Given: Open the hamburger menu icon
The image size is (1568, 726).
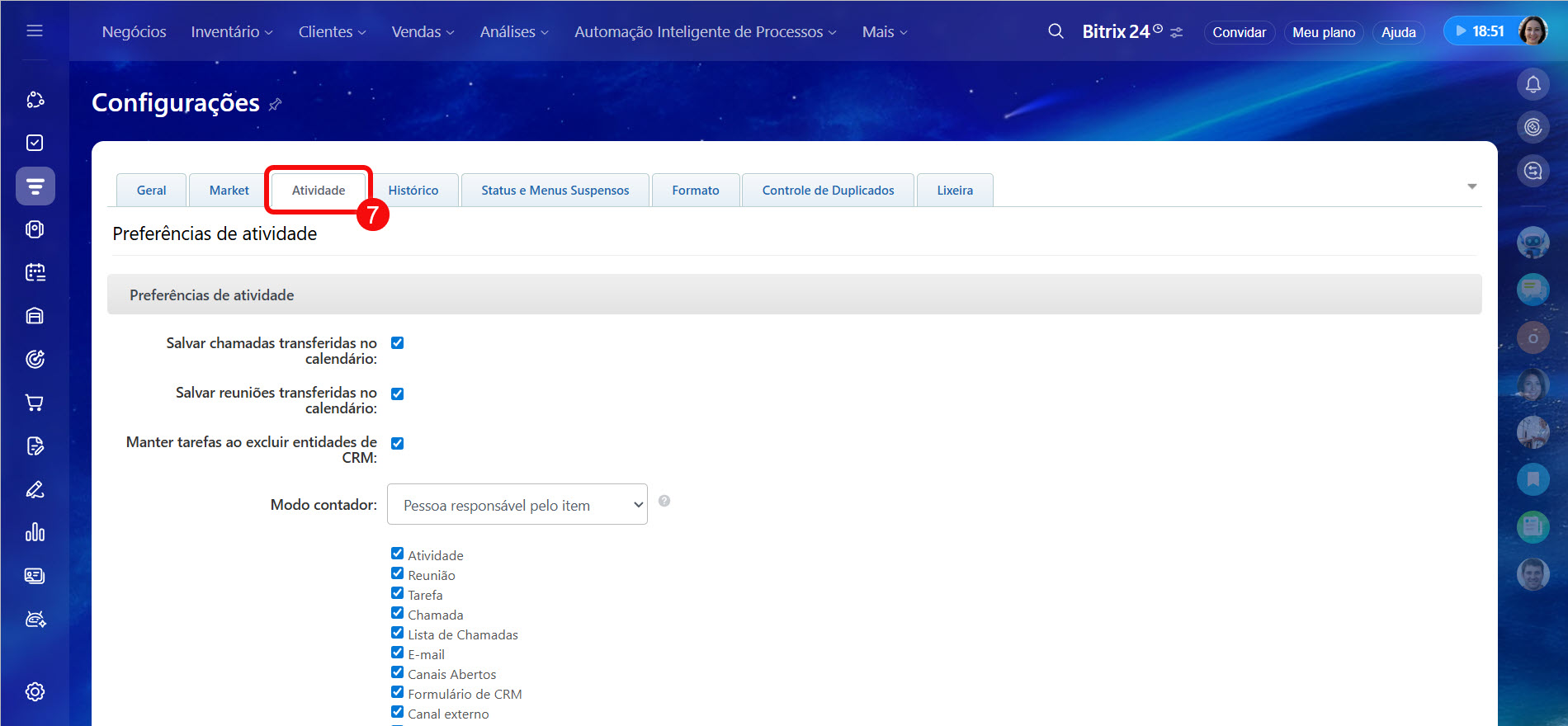Looking at the screenshot, I should 35,31.
